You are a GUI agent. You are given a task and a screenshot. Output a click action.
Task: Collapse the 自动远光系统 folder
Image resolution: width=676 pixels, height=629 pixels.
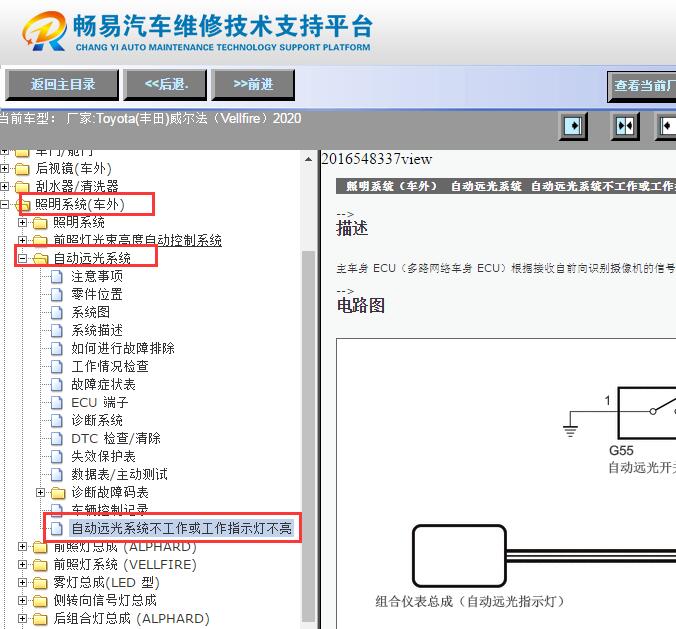click(22, 258)
